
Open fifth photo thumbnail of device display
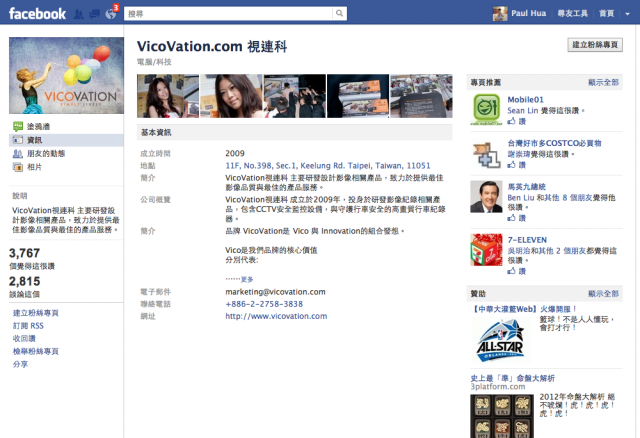[x=421, y=96]
